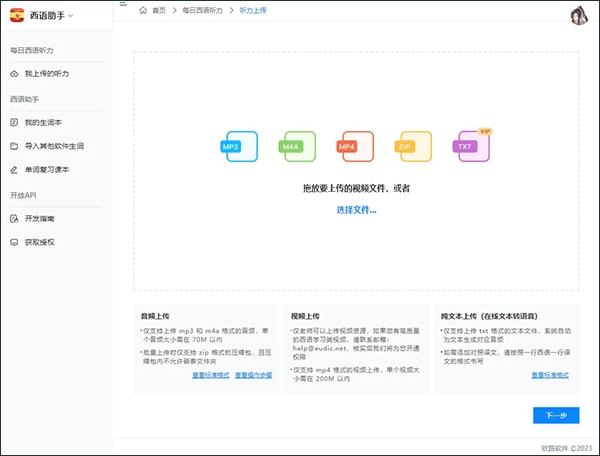This screenshot has width=600, height=456.
Task: Click the MP4 file format icon
Action: (x=348, y=147)
